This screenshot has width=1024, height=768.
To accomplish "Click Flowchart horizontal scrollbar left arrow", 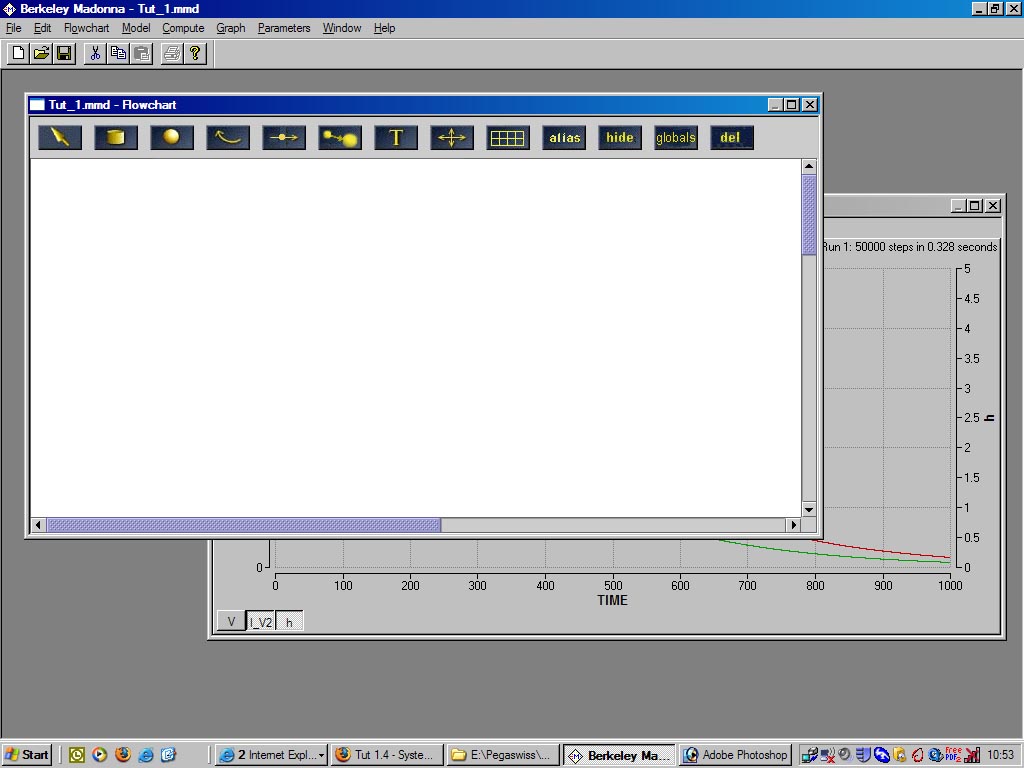I will click(39, 524).
